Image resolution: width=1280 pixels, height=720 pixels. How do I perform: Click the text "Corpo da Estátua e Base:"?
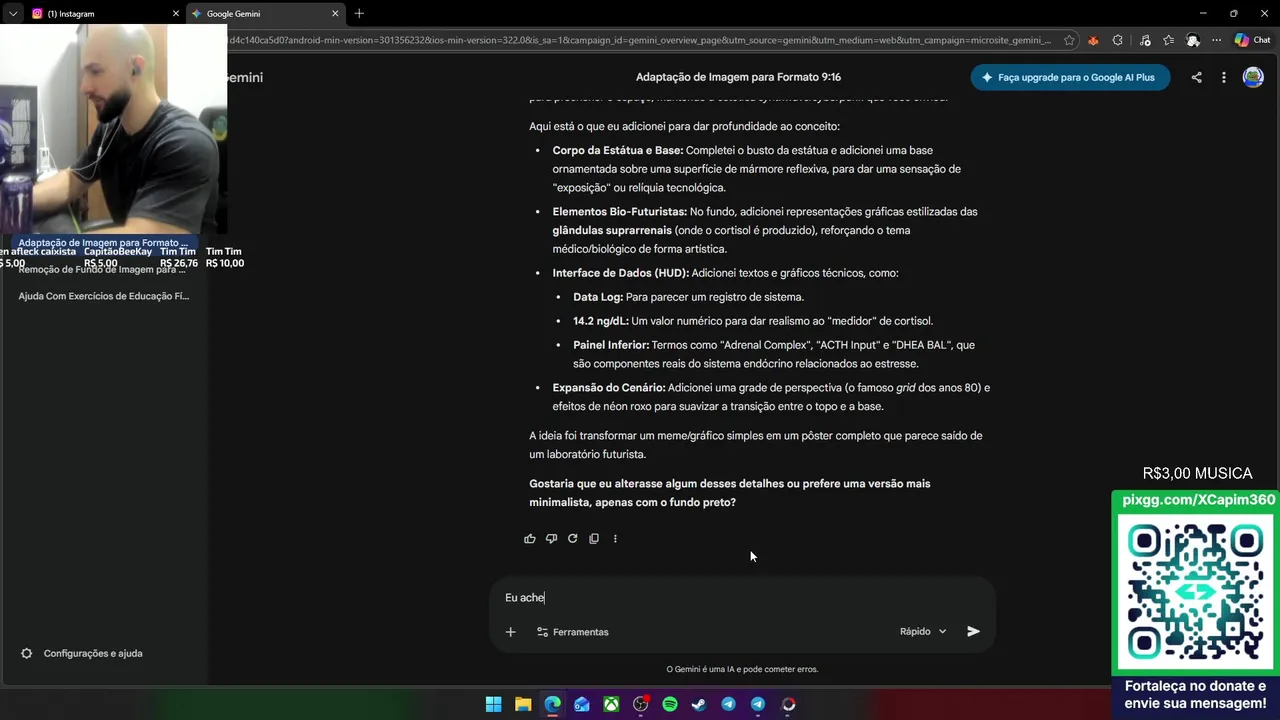coord(618,151)
